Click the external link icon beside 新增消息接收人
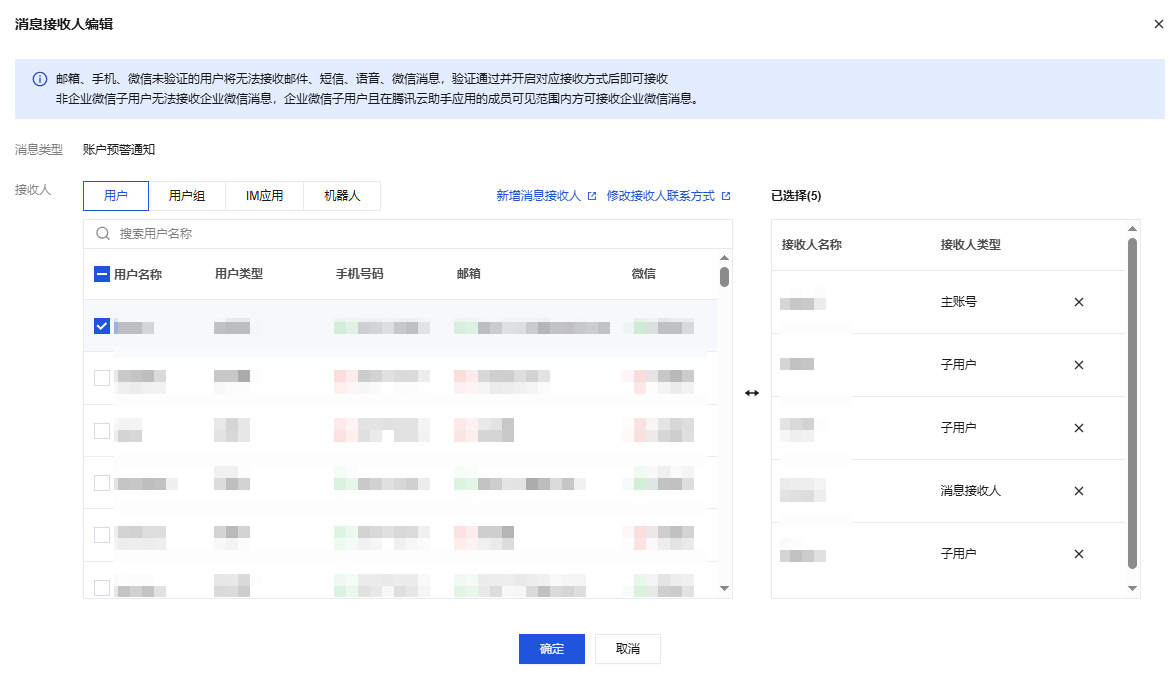The height and width of the screenshot is (679, 1174). pos(592,196)
